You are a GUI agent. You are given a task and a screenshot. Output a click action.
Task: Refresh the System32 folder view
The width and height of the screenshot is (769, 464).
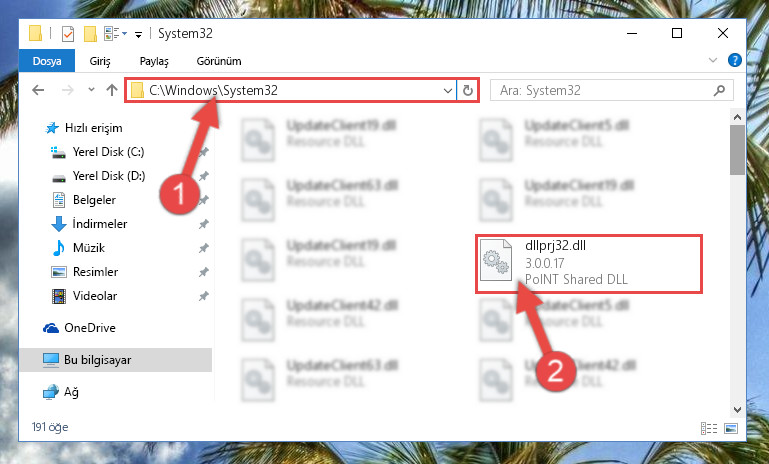(468, 90)
